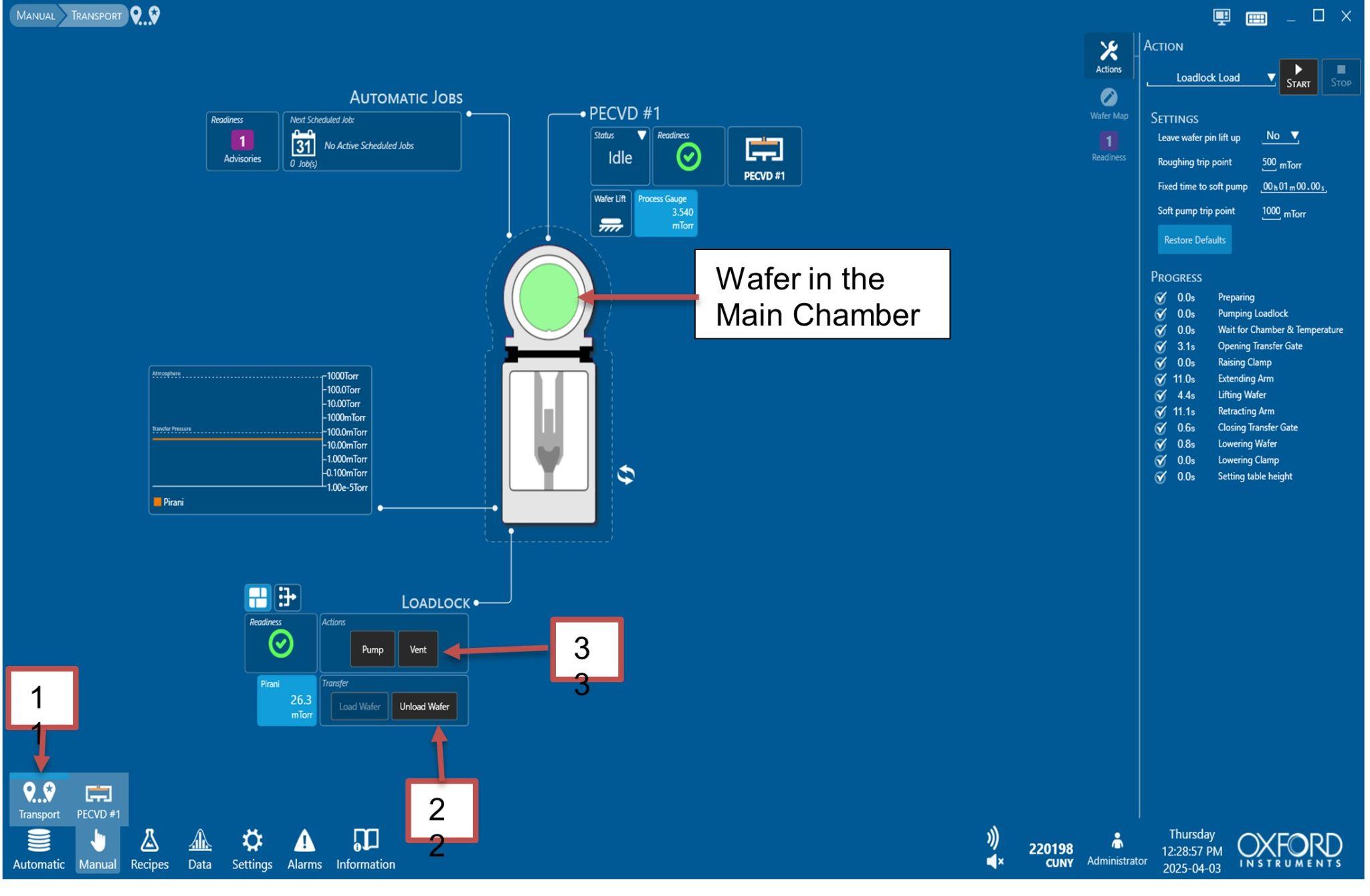Screen dimensions: 1370x896
Task: Click the Transport breadcrumb
Action: tap(96, 15)
